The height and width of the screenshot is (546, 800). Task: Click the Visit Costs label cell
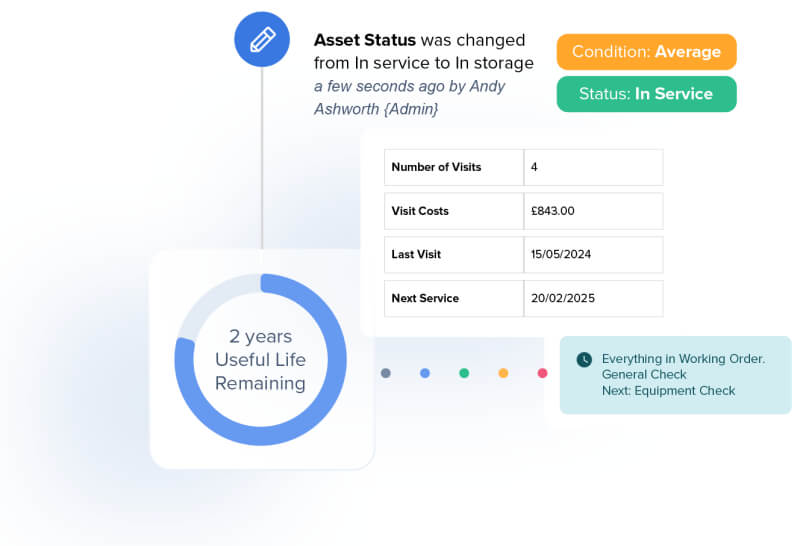point(453,211)
